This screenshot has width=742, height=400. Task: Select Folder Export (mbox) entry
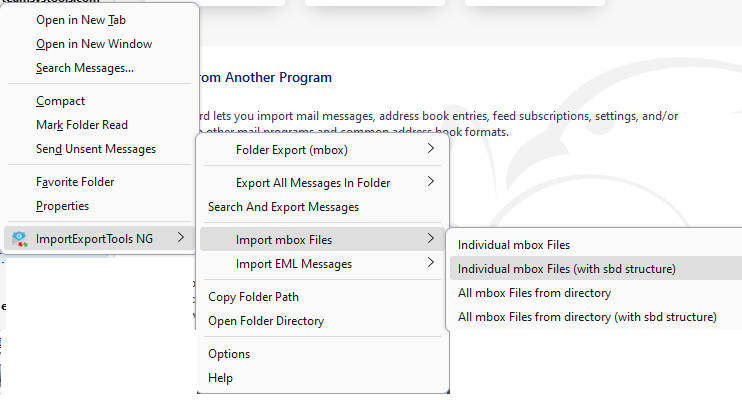coord(292,150)
